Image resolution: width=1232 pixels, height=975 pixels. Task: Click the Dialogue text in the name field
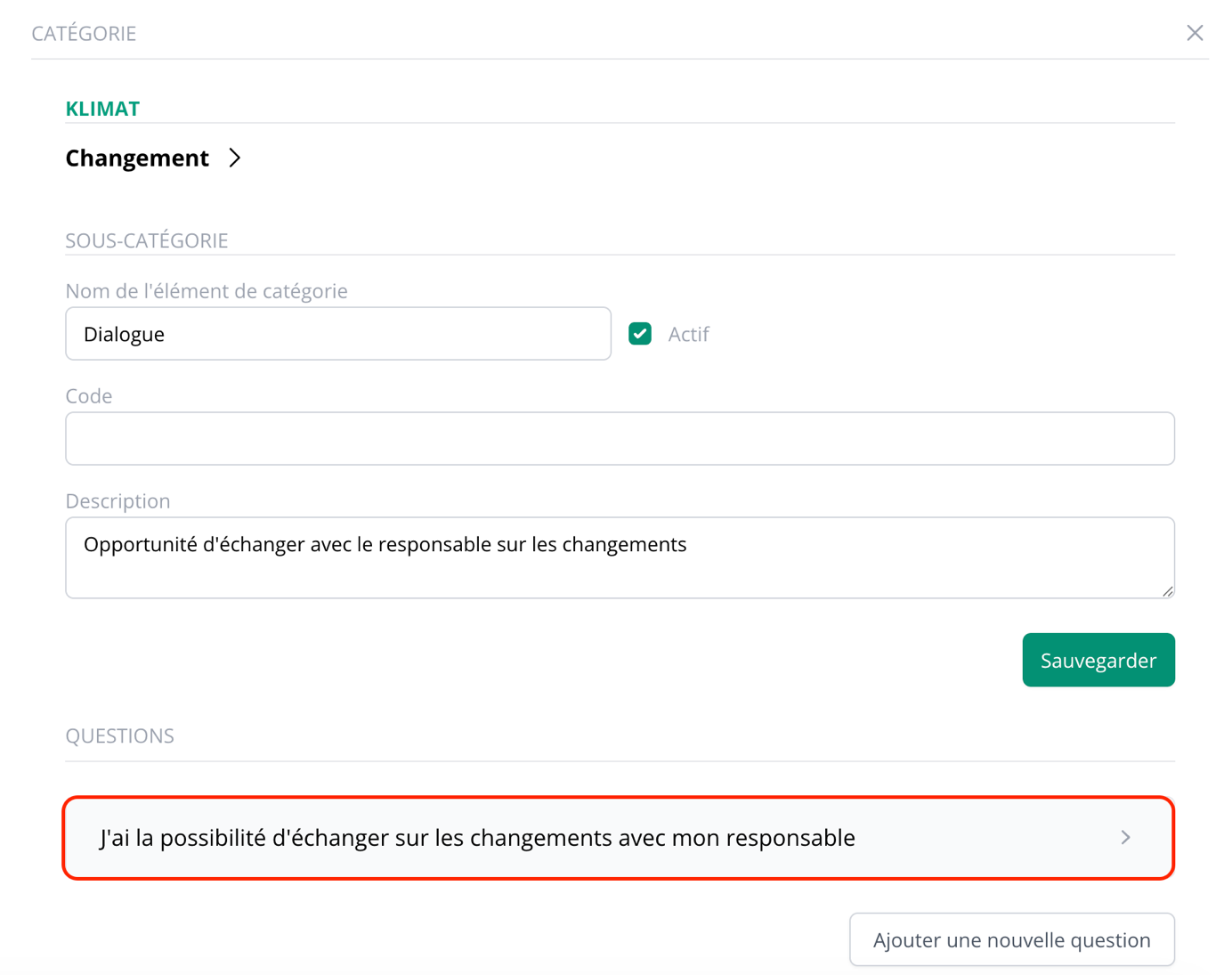[124, 334]
